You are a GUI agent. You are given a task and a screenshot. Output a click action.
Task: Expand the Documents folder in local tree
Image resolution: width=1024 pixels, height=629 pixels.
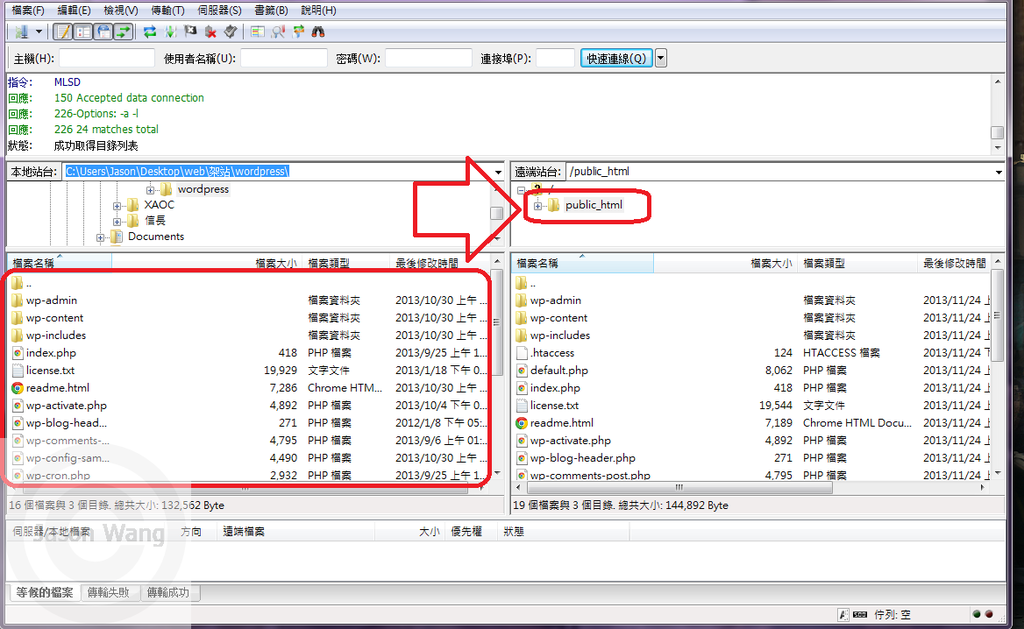[x=100, y=237]
